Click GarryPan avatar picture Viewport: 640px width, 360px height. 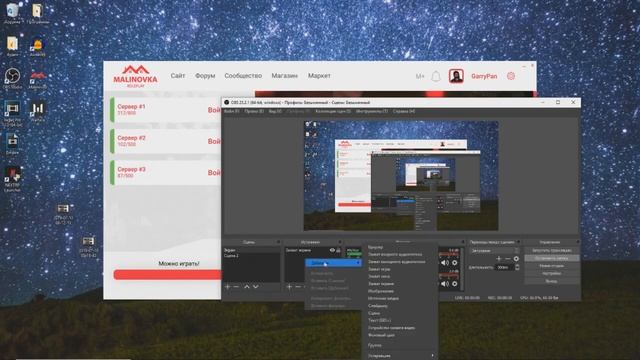coord(456,76)
